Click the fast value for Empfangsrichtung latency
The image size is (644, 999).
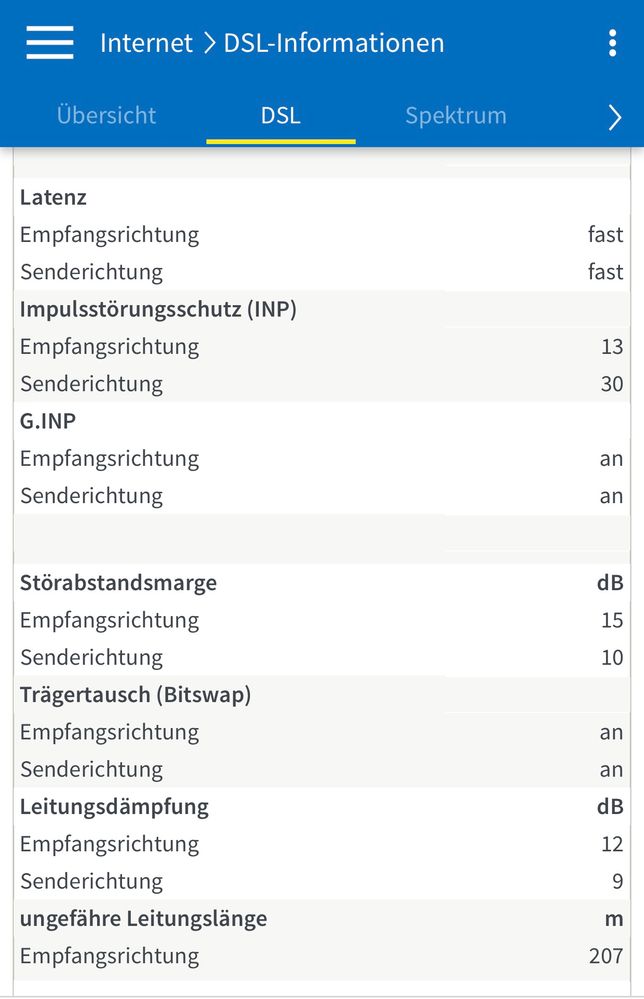pyautogui.click(x=608, y=234)
